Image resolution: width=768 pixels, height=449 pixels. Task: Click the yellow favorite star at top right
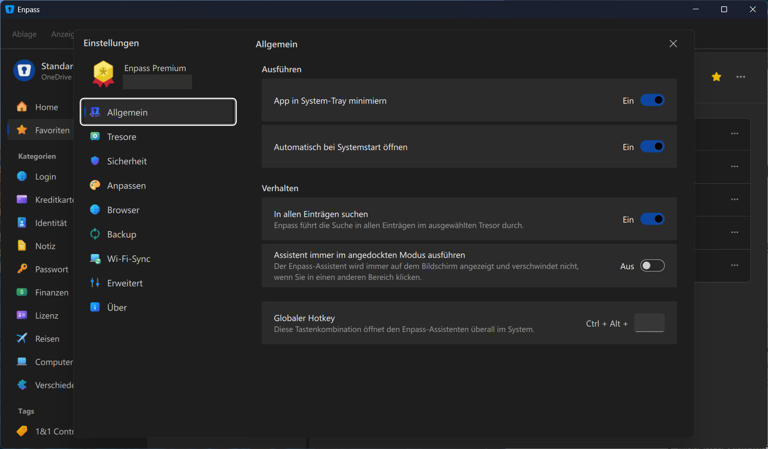click(x=717, y=77)
